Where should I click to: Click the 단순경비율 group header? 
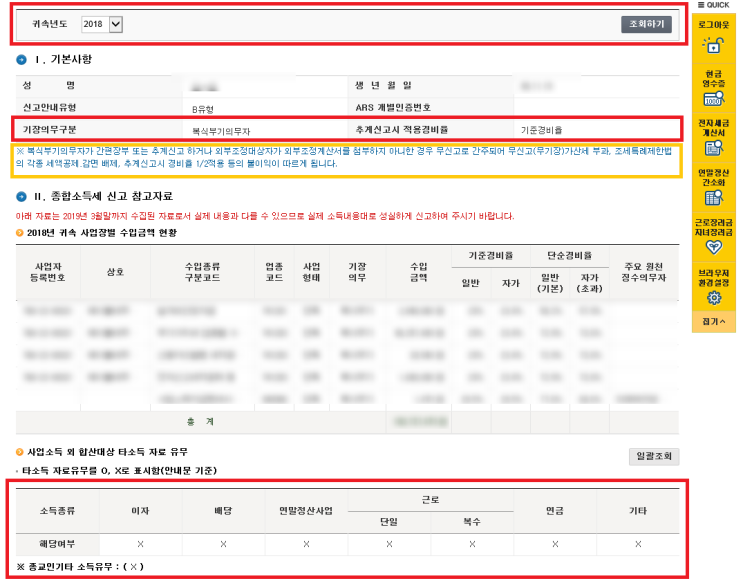(569, 256)
